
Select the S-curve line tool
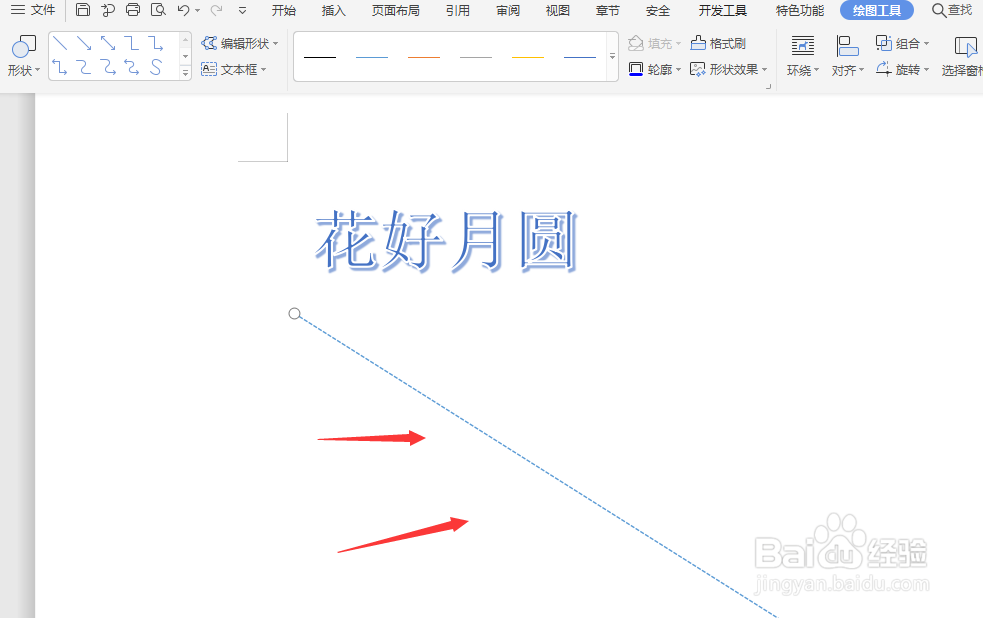(155, 67)
